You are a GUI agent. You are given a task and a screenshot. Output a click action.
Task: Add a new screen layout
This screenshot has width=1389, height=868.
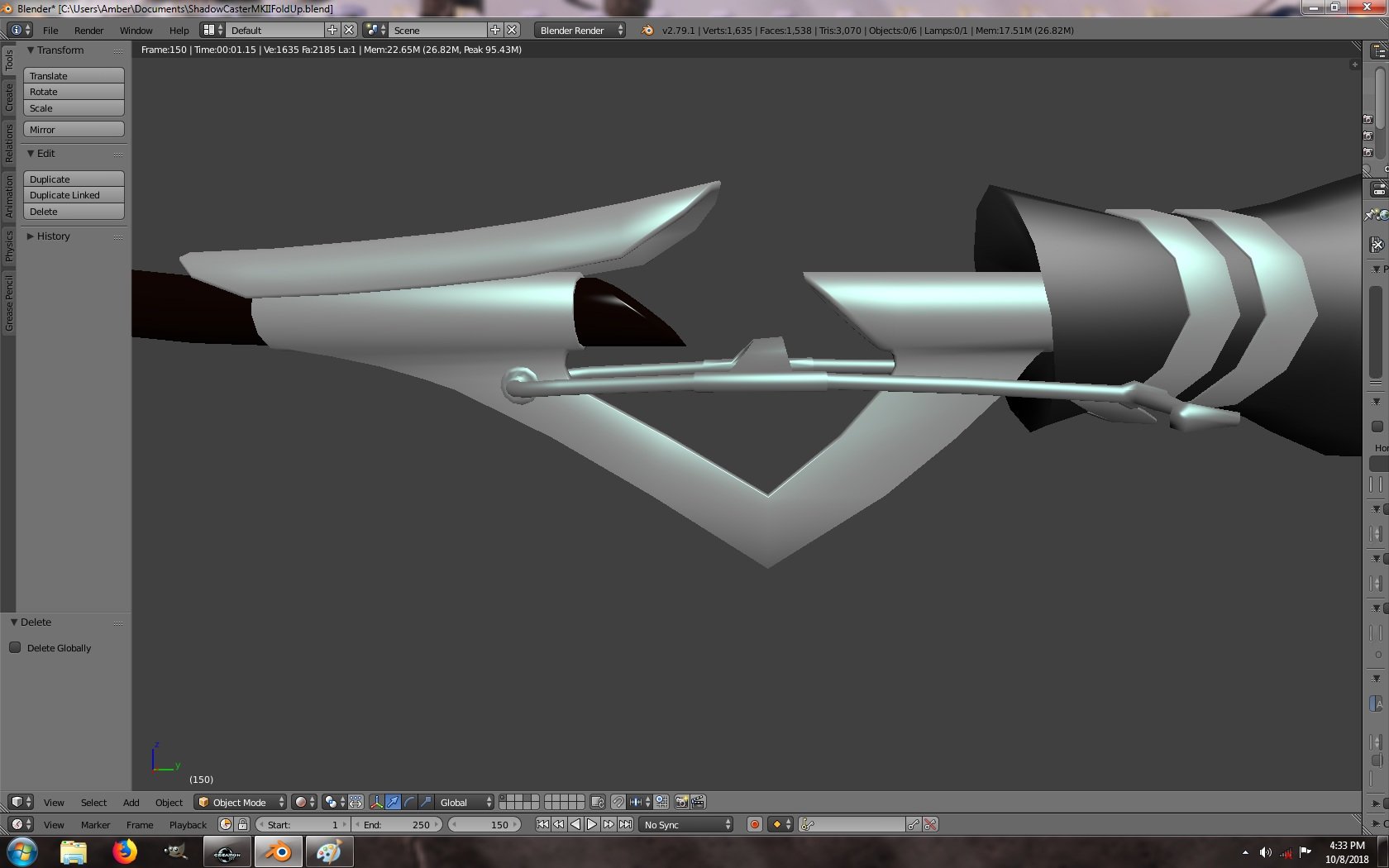coord(332,30)
